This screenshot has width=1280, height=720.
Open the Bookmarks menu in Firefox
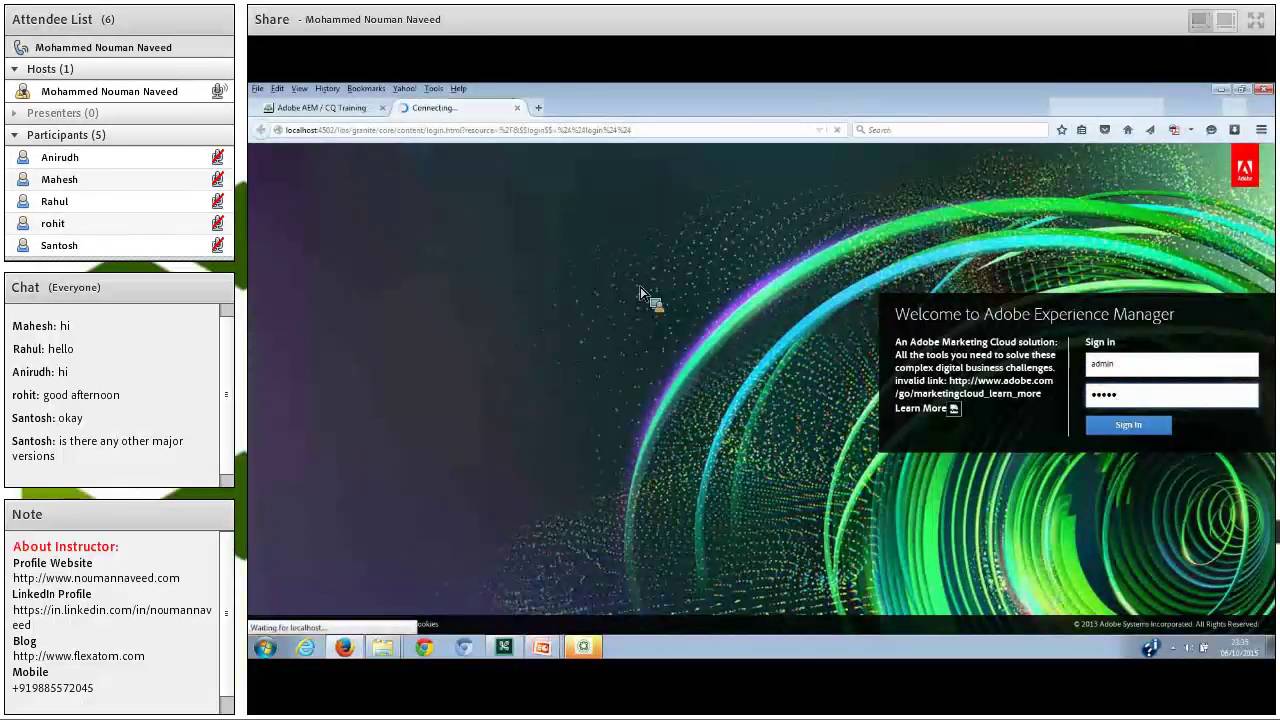coord(366,89)
